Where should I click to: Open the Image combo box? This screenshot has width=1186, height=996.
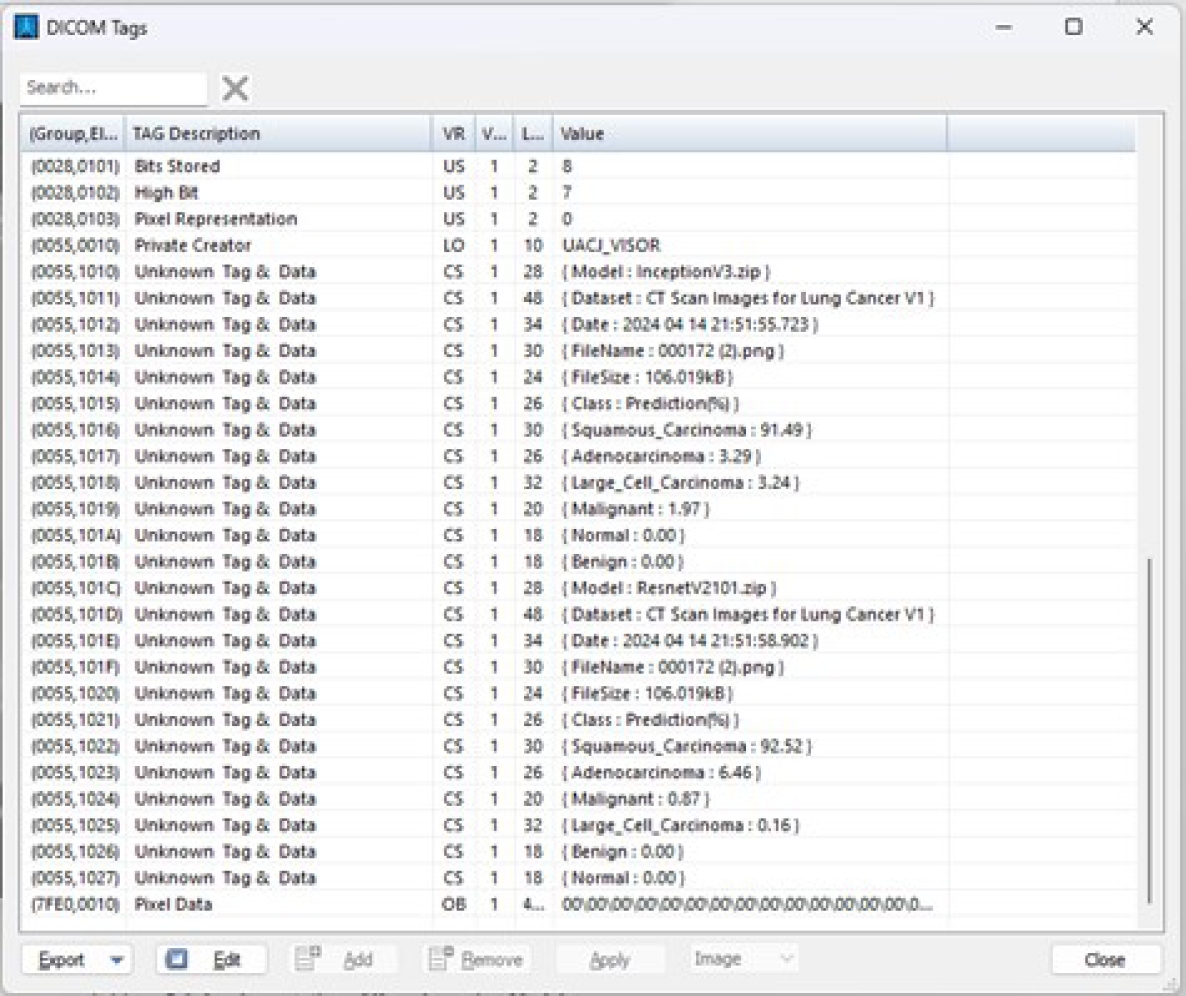click(744, 960)
